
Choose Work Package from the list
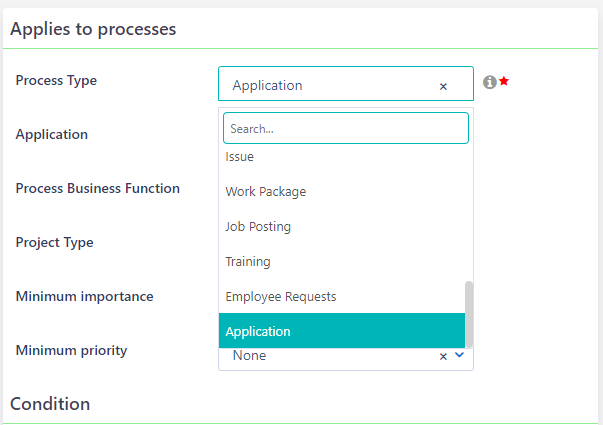(x=266, y=192)
